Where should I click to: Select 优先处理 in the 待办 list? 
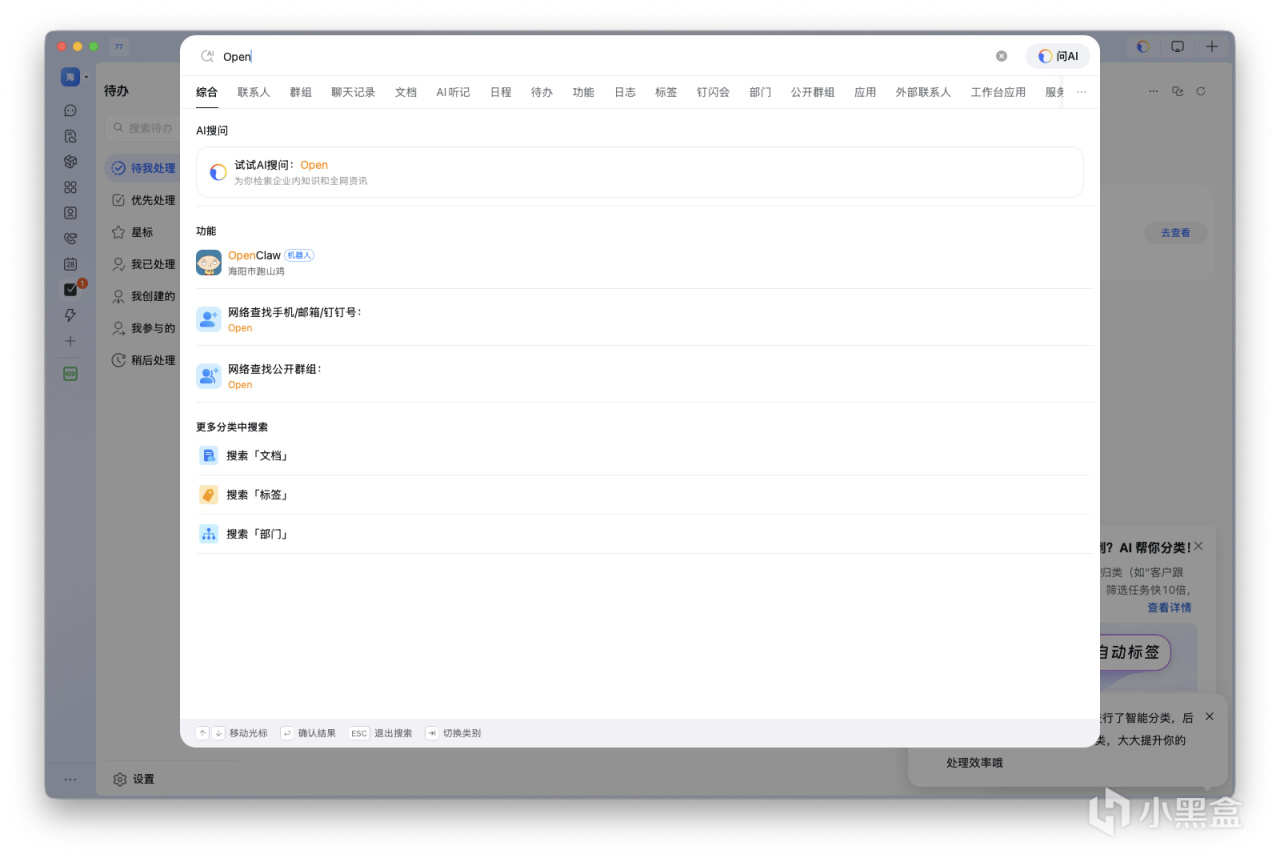(143, 200)
